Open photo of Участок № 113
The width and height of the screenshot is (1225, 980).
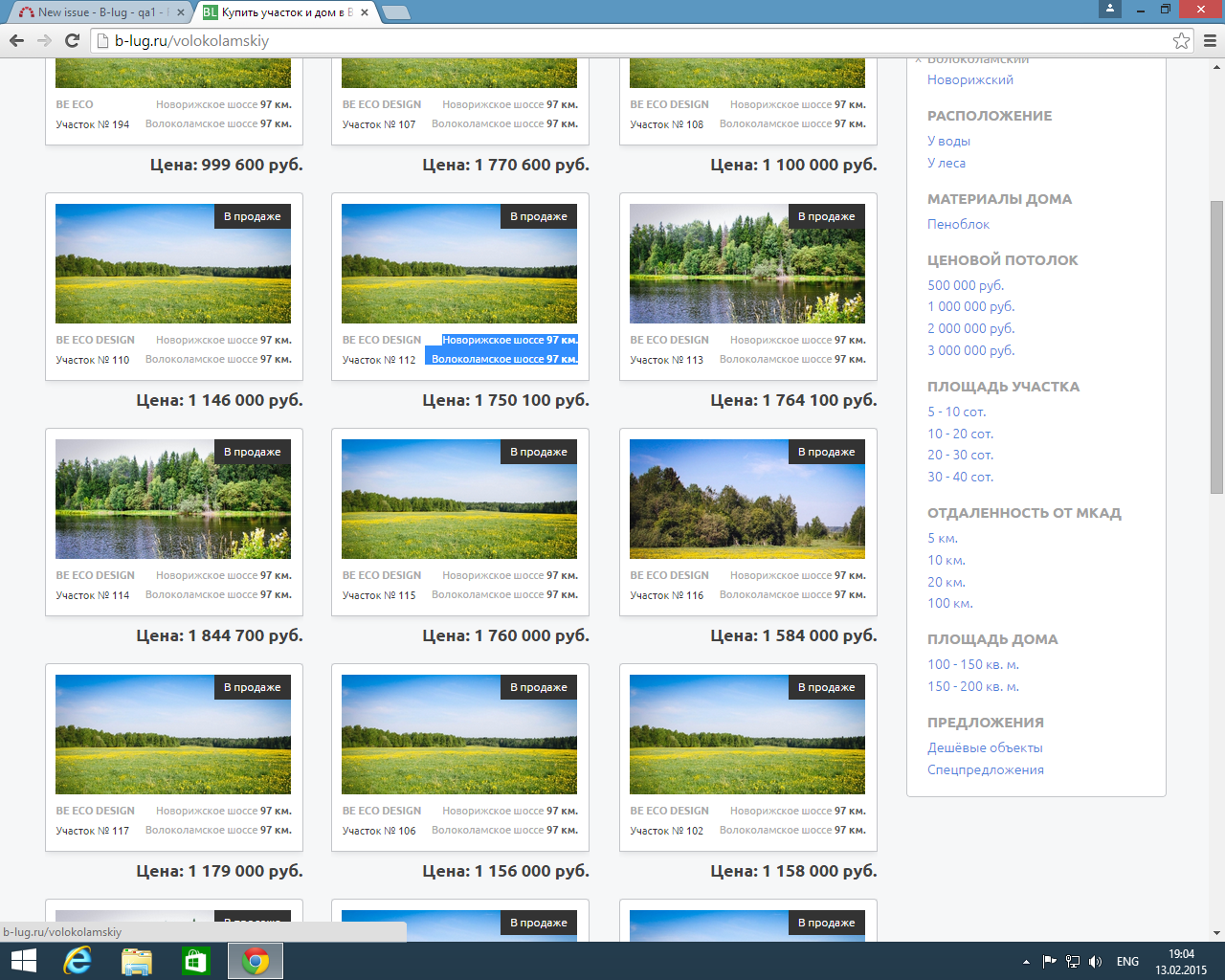point(746,263)
